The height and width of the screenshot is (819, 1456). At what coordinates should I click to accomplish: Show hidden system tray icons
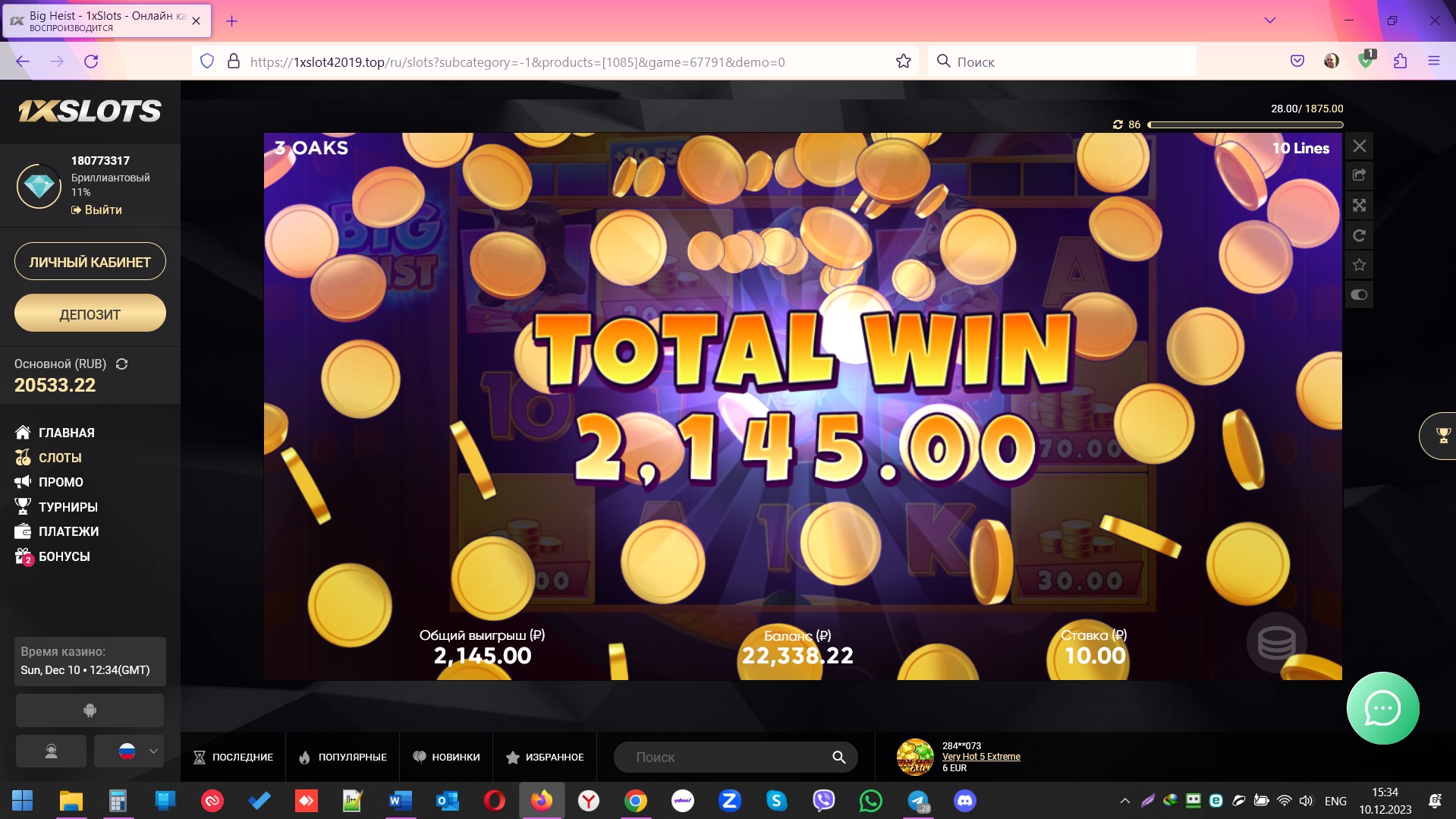1125,801
